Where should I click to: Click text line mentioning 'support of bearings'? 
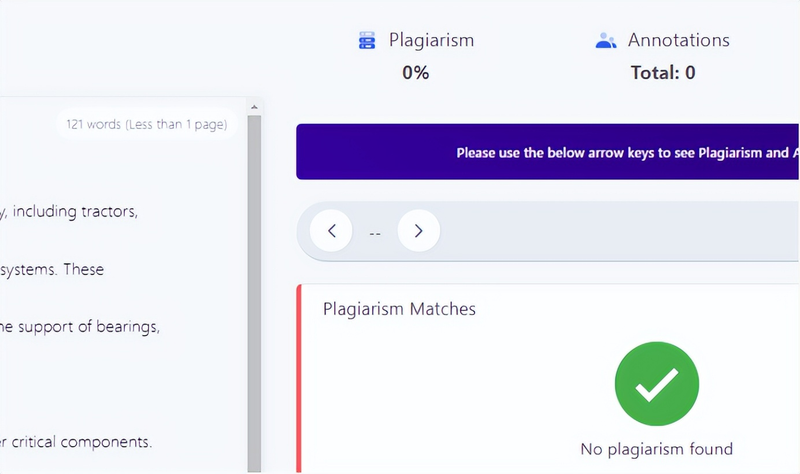(80, 326)
